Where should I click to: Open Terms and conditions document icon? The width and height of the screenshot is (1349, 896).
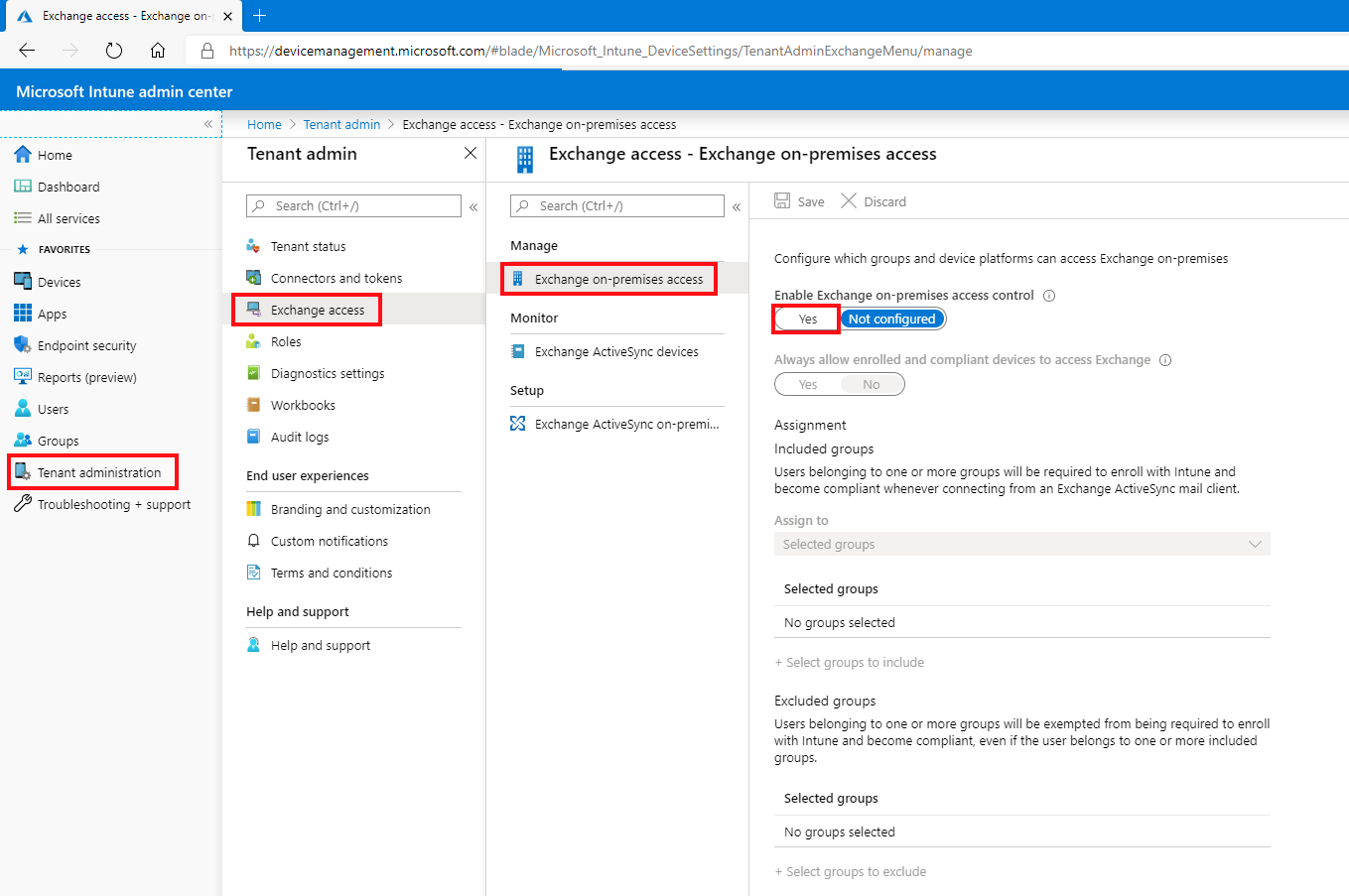click(x=253, y=573)
